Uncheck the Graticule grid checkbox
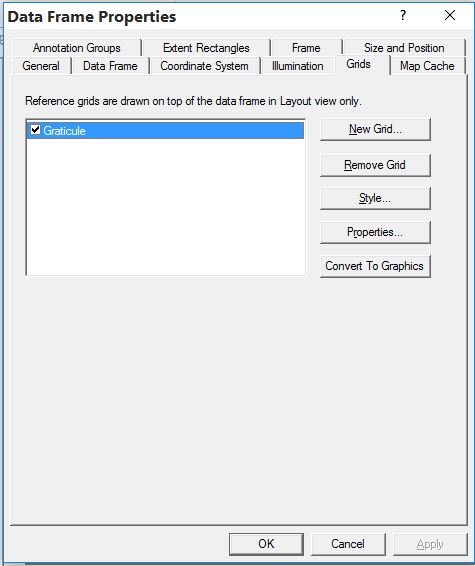 (35, 129)
